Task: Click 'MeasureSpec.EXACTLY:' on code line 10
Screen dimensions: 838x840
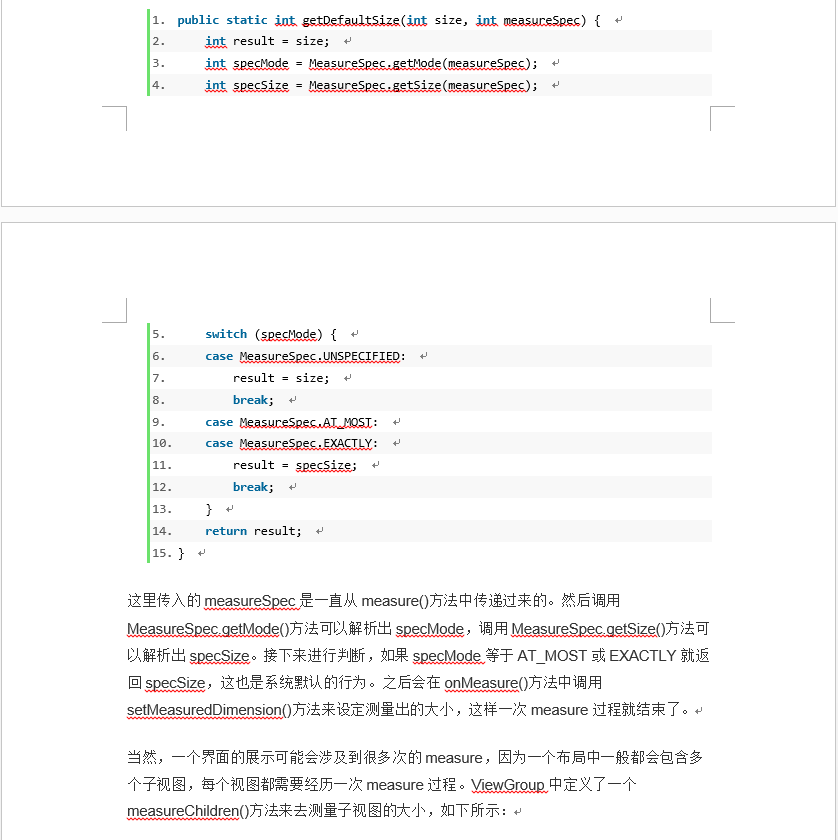Action: click(309, 444)
